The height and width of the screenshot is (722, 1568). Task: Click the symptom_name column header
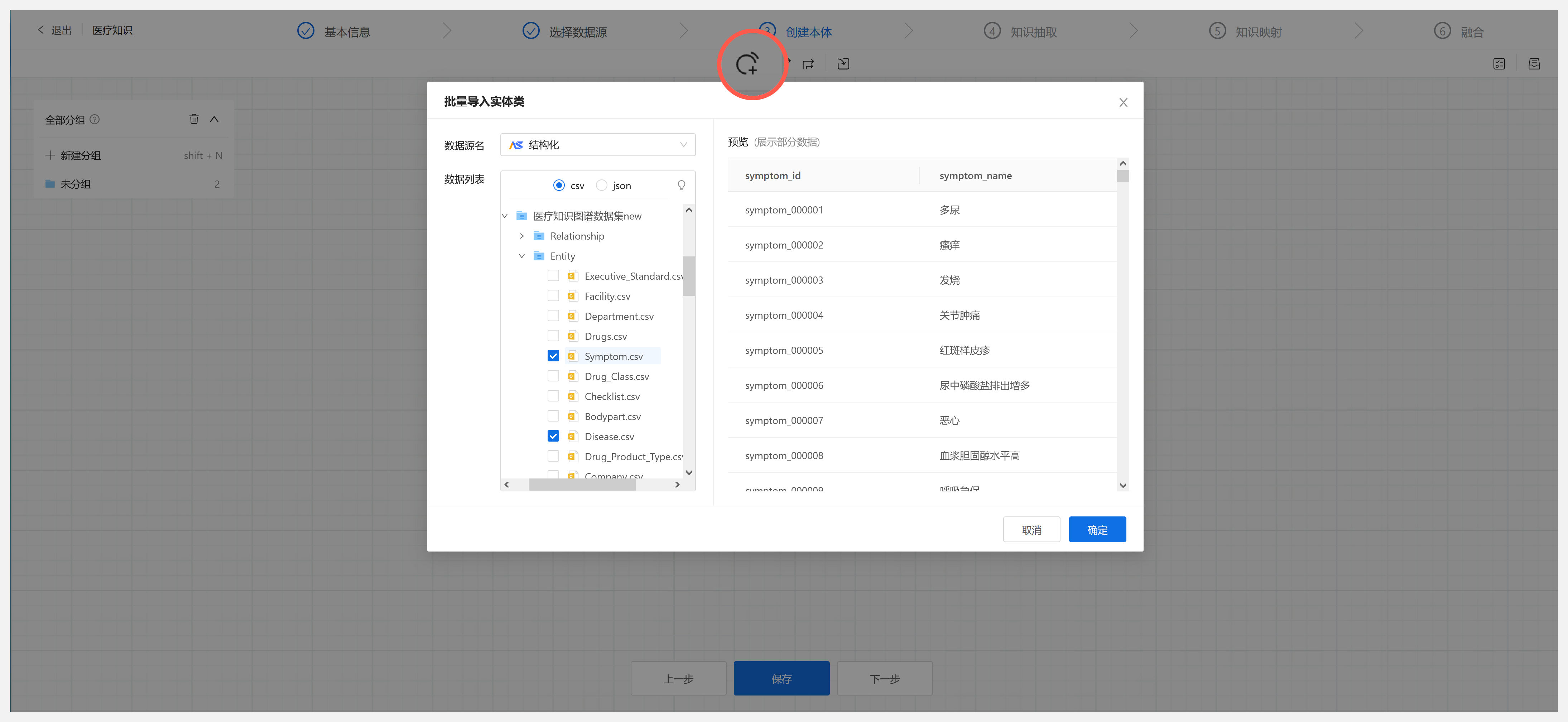(x=975, y=175)
